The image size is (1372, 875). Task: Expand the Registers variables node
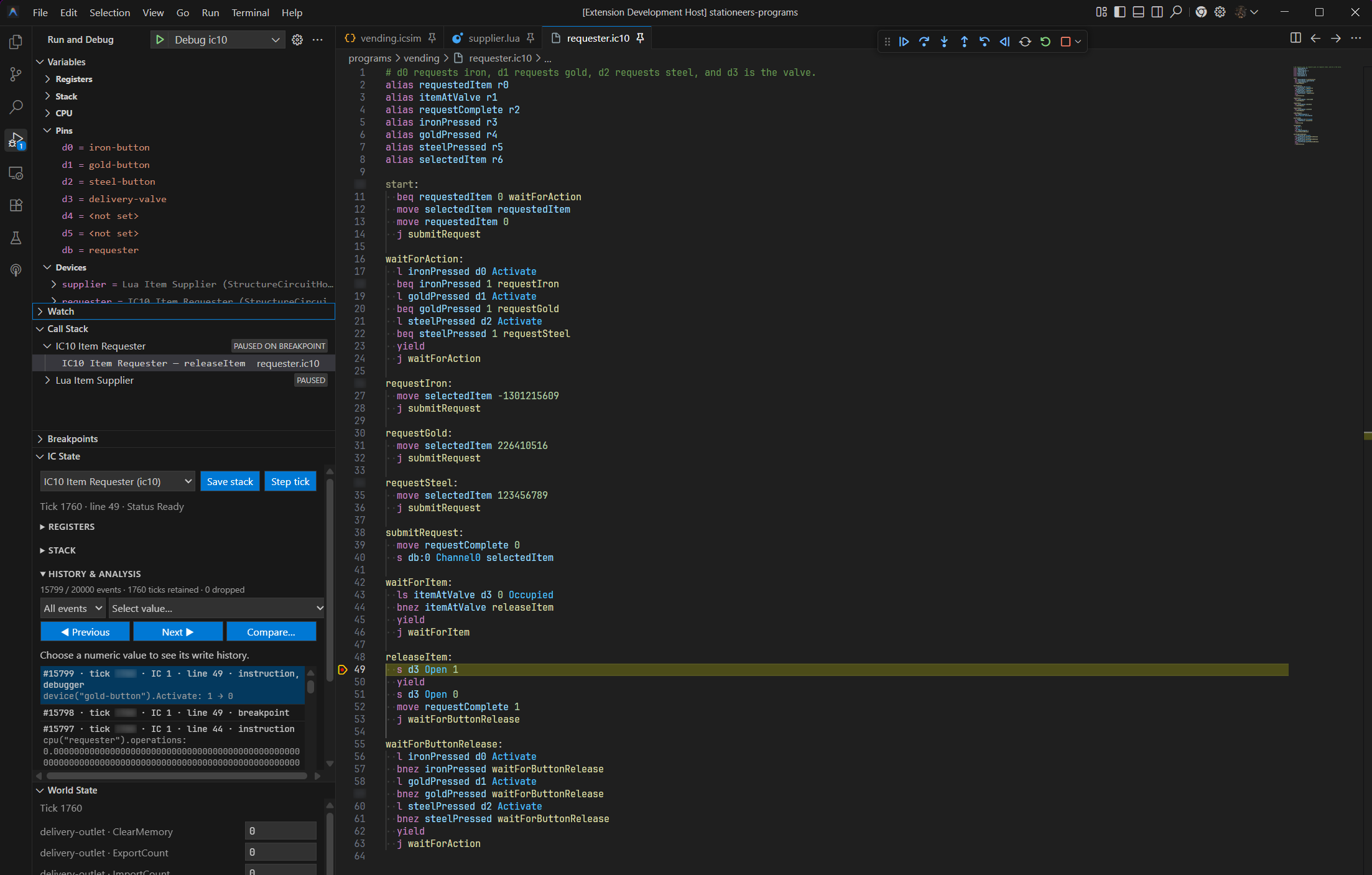coord(47,79)
